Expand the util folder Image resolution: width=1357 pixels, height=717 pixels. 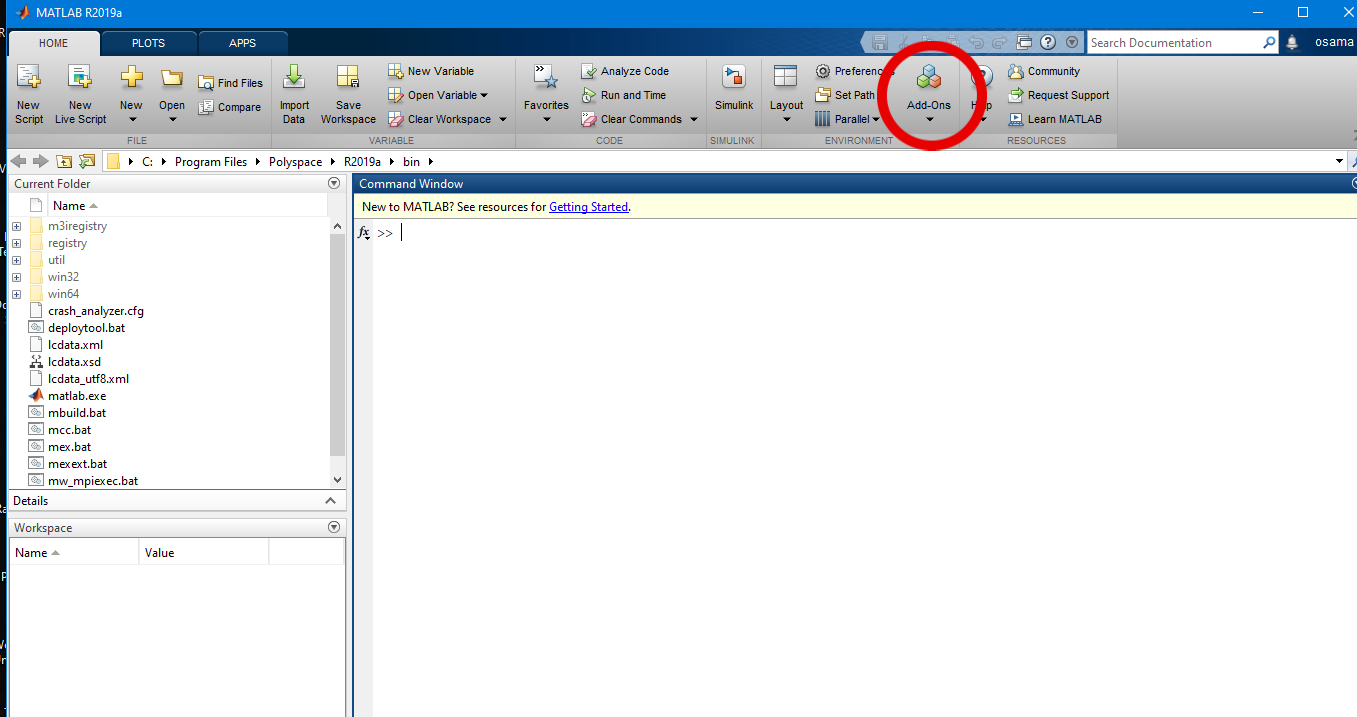tap(17, 260)
